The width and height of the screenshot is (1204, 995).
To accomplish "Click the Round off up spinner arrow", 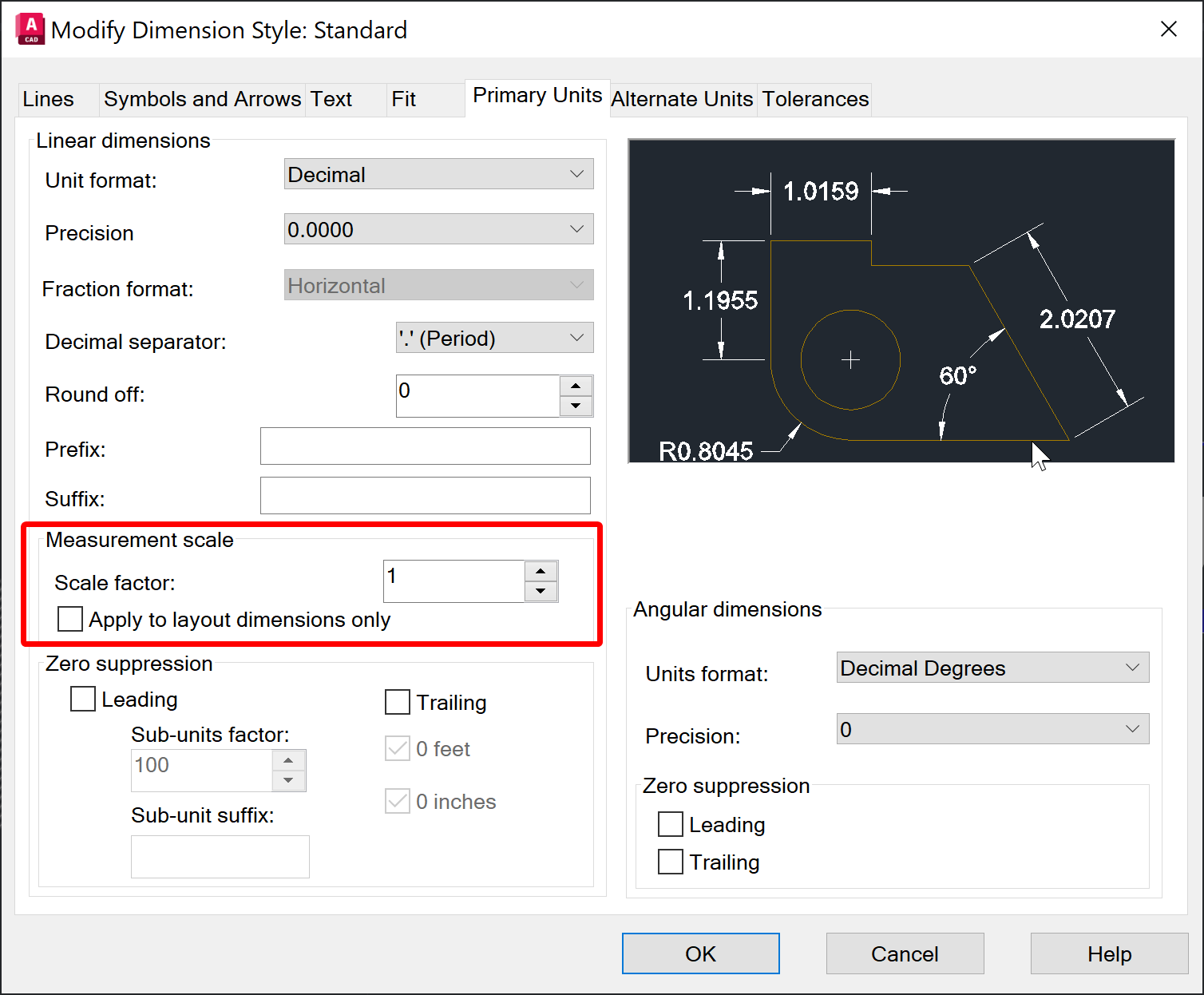I will click(x=576, y=385).
